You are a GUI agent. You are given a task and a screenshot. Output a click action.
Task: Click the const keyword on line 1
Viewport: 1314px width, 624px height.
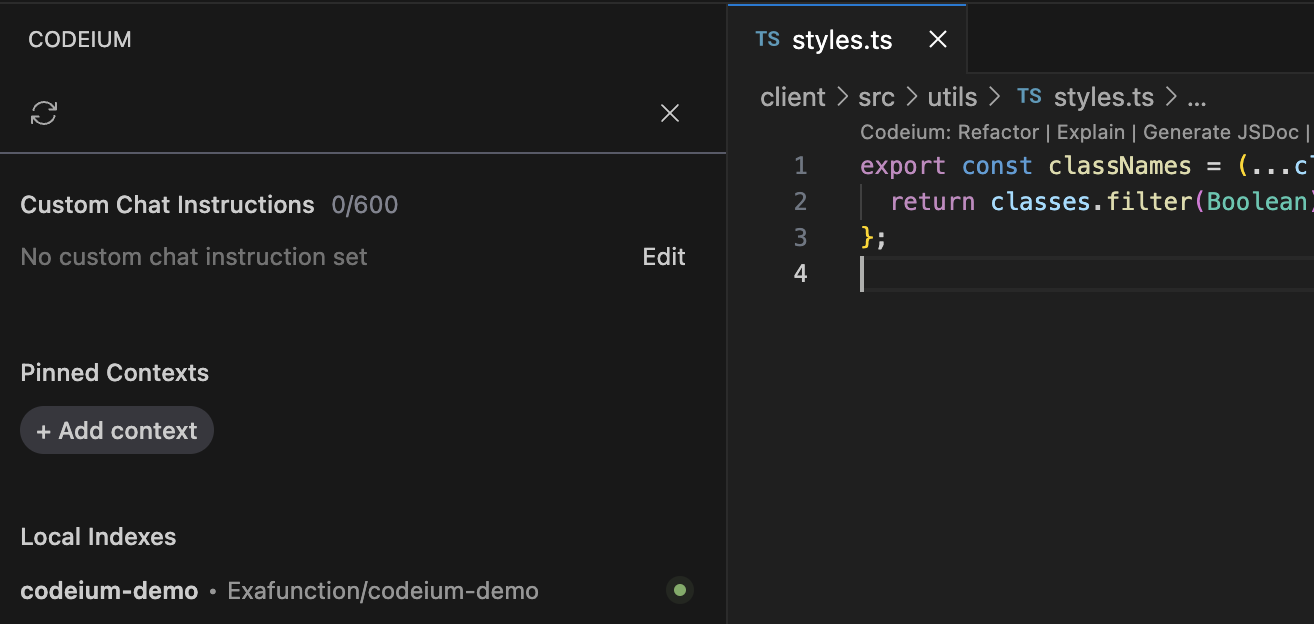pos(996,165)
